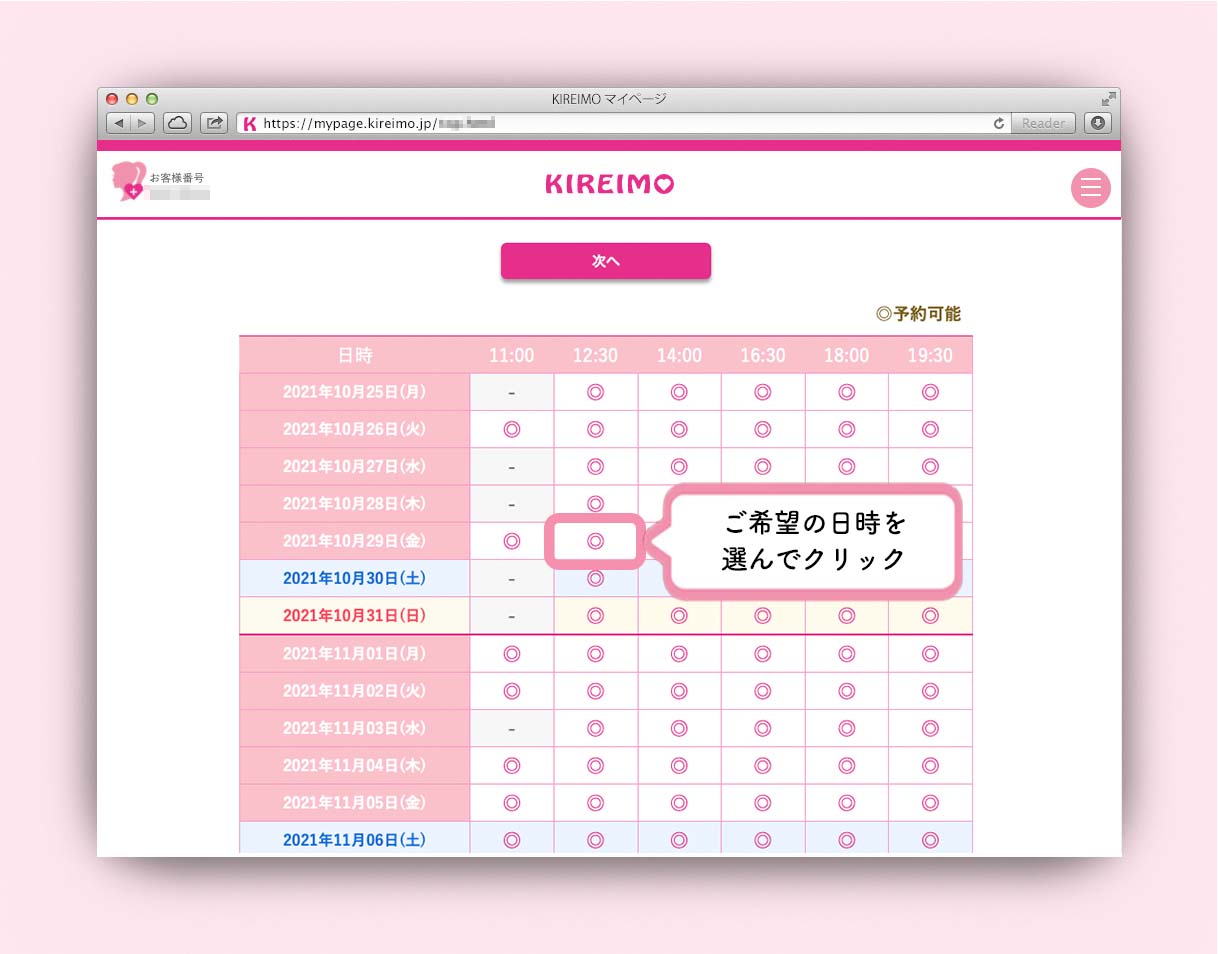Enter full screen using the window's corner arrows
This screenshot has height=954, width=1218.
1107,99
